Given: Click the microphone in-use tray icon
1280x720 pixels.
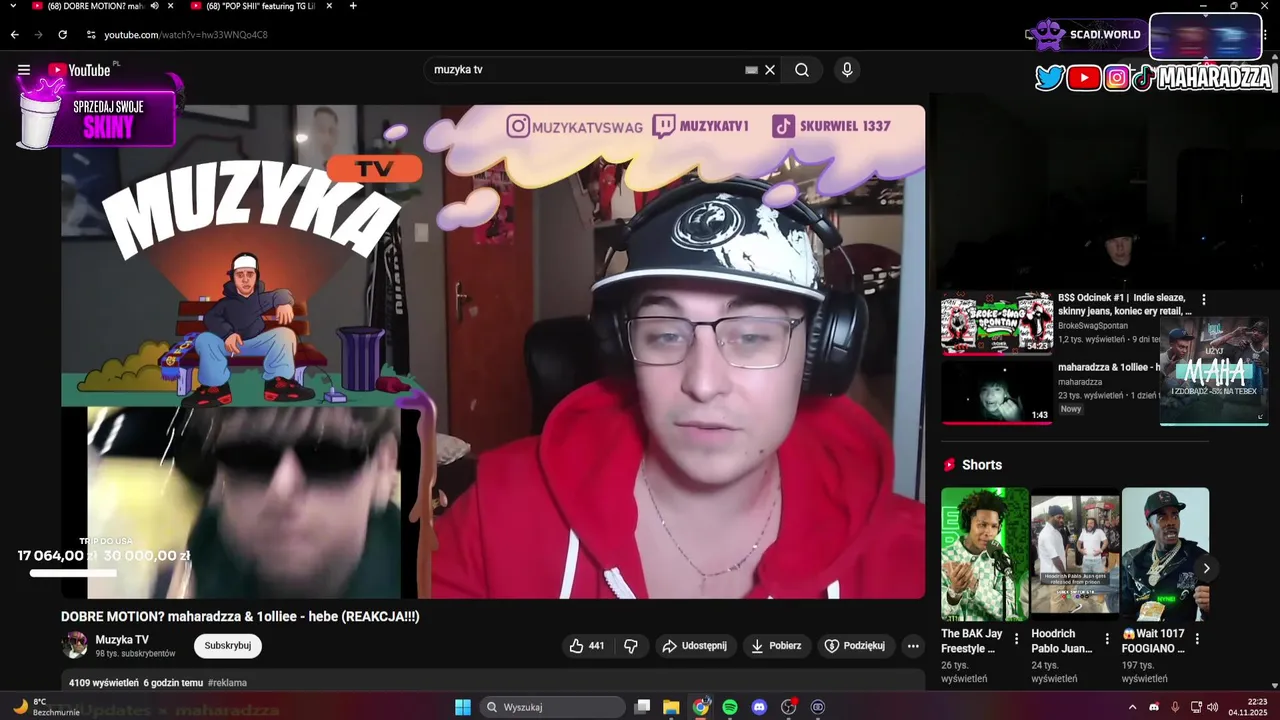Looking at the screenshot, I should tap(1175, 707).
